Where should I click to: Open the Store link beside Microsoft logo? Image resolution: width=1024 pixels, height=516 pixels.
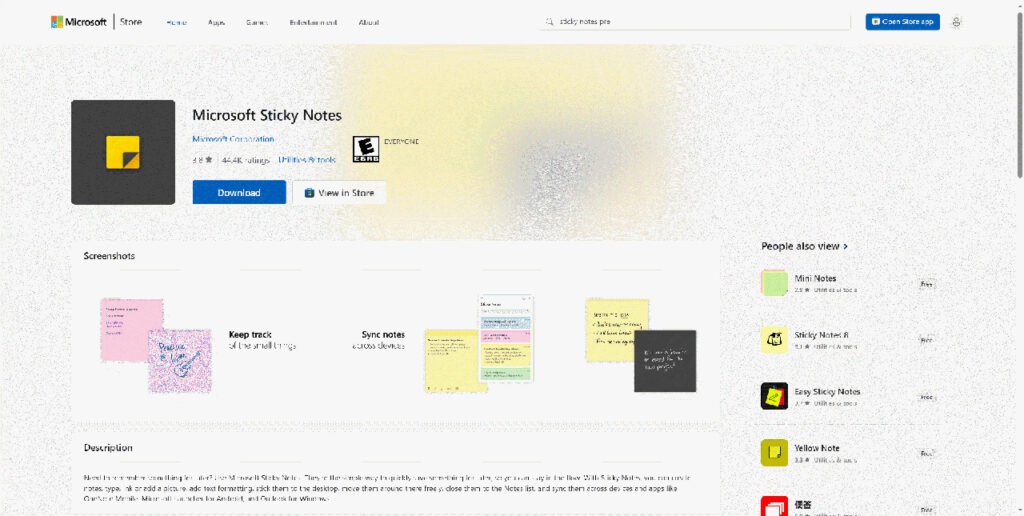click(131, 22)
